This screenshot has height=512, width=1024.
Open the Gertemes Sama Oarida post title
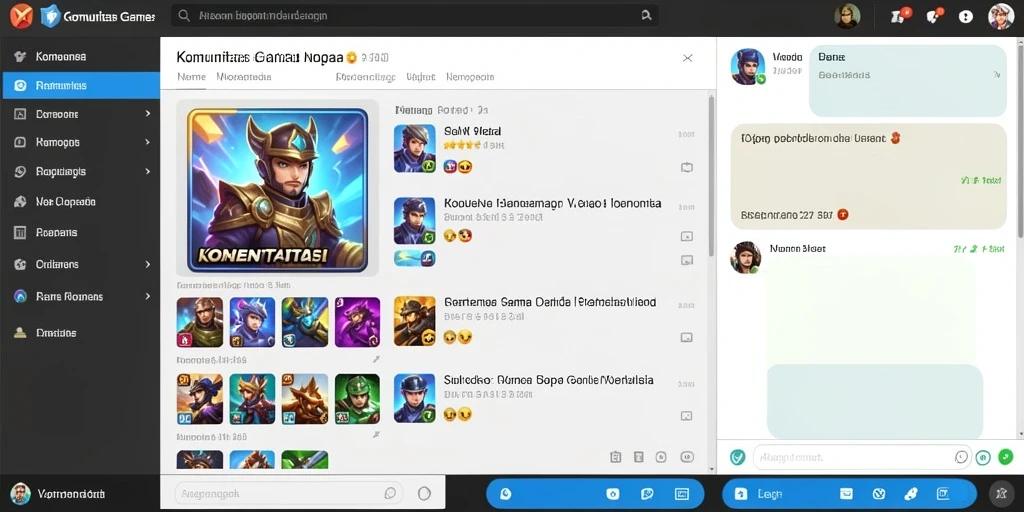pyautogui.click(x=550, y=302)
